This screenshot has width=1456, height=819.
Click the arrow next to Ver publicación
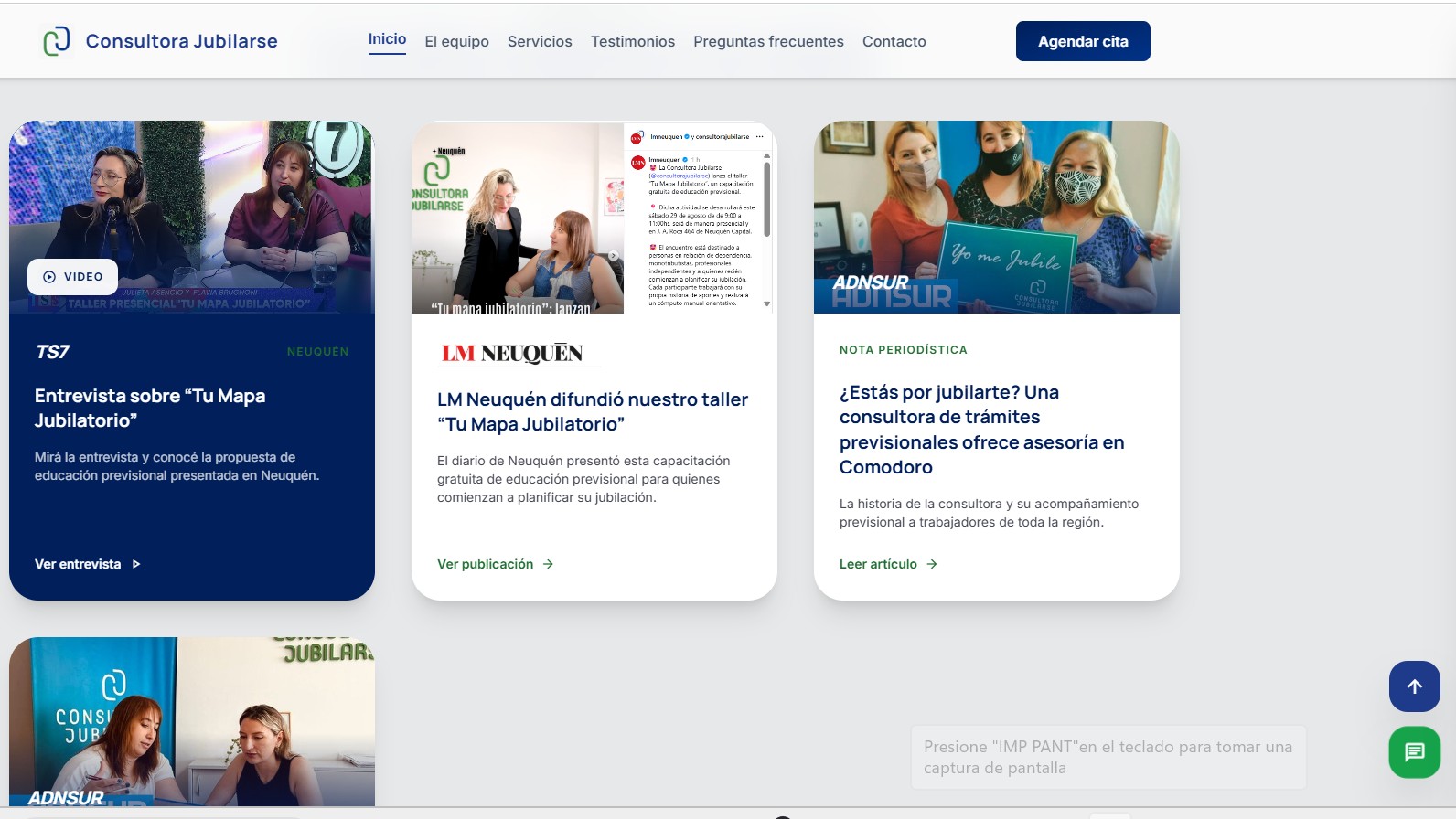pos(548,564)
